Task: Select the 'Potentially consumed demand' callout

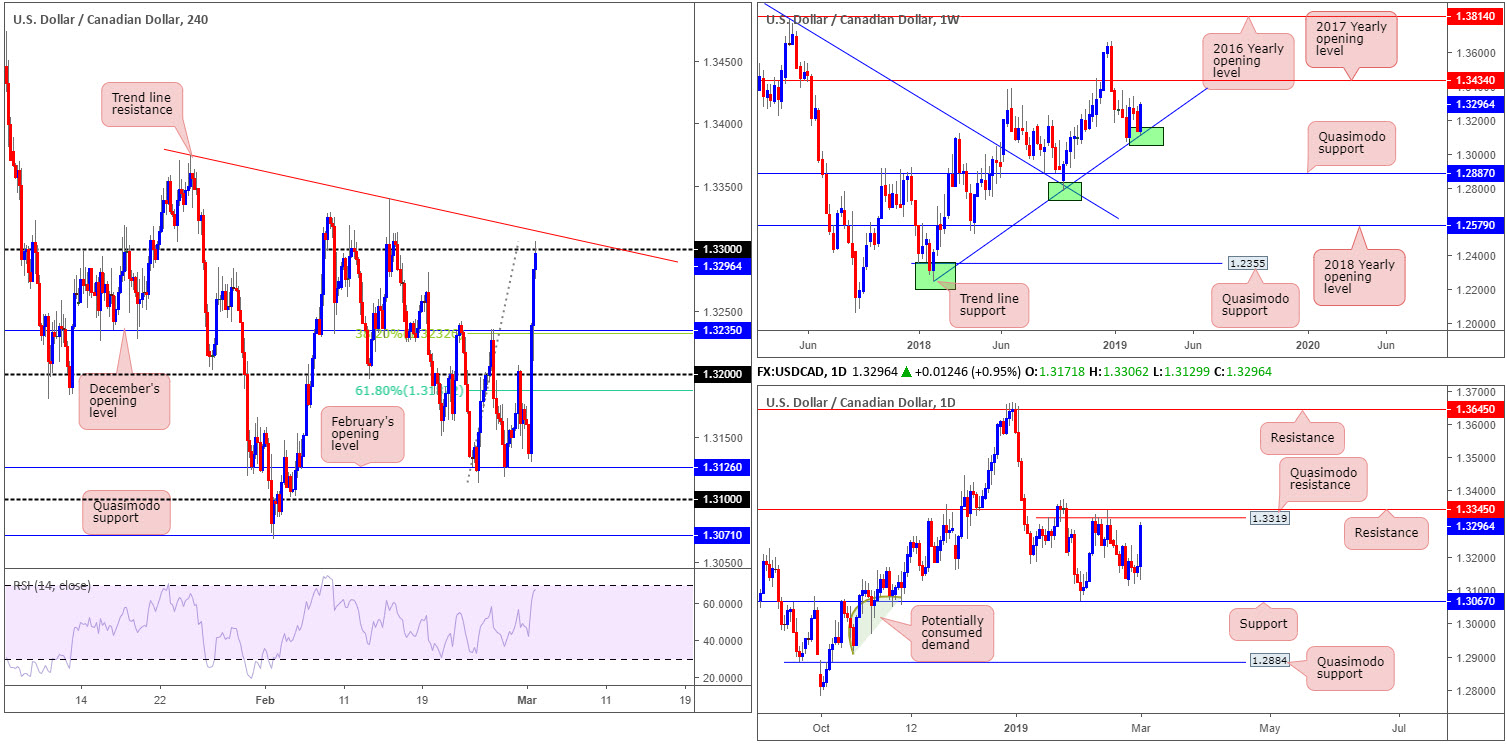Action: tap(952, 632)
